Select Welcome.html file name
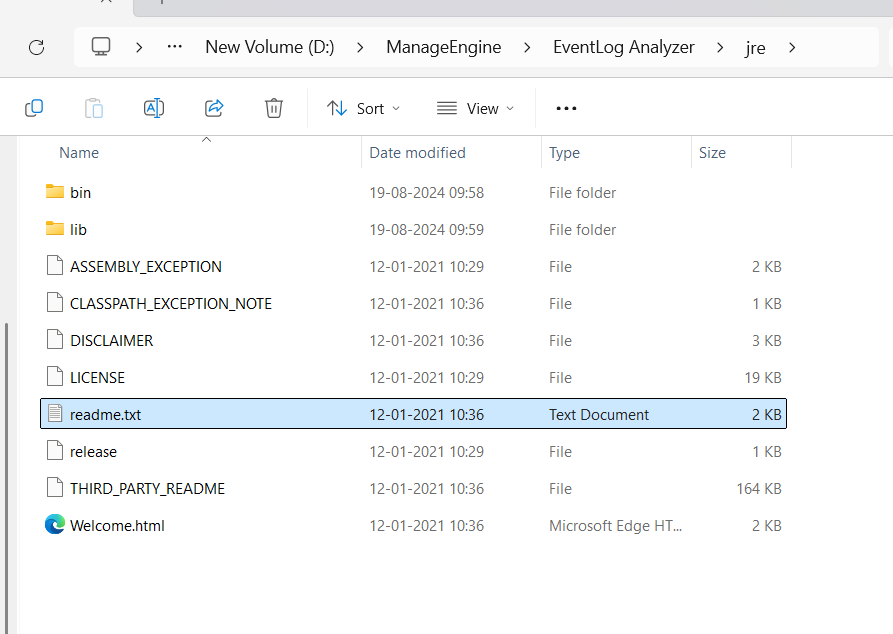The height and width of the screenshot is (634, 893). click(117, 526)
